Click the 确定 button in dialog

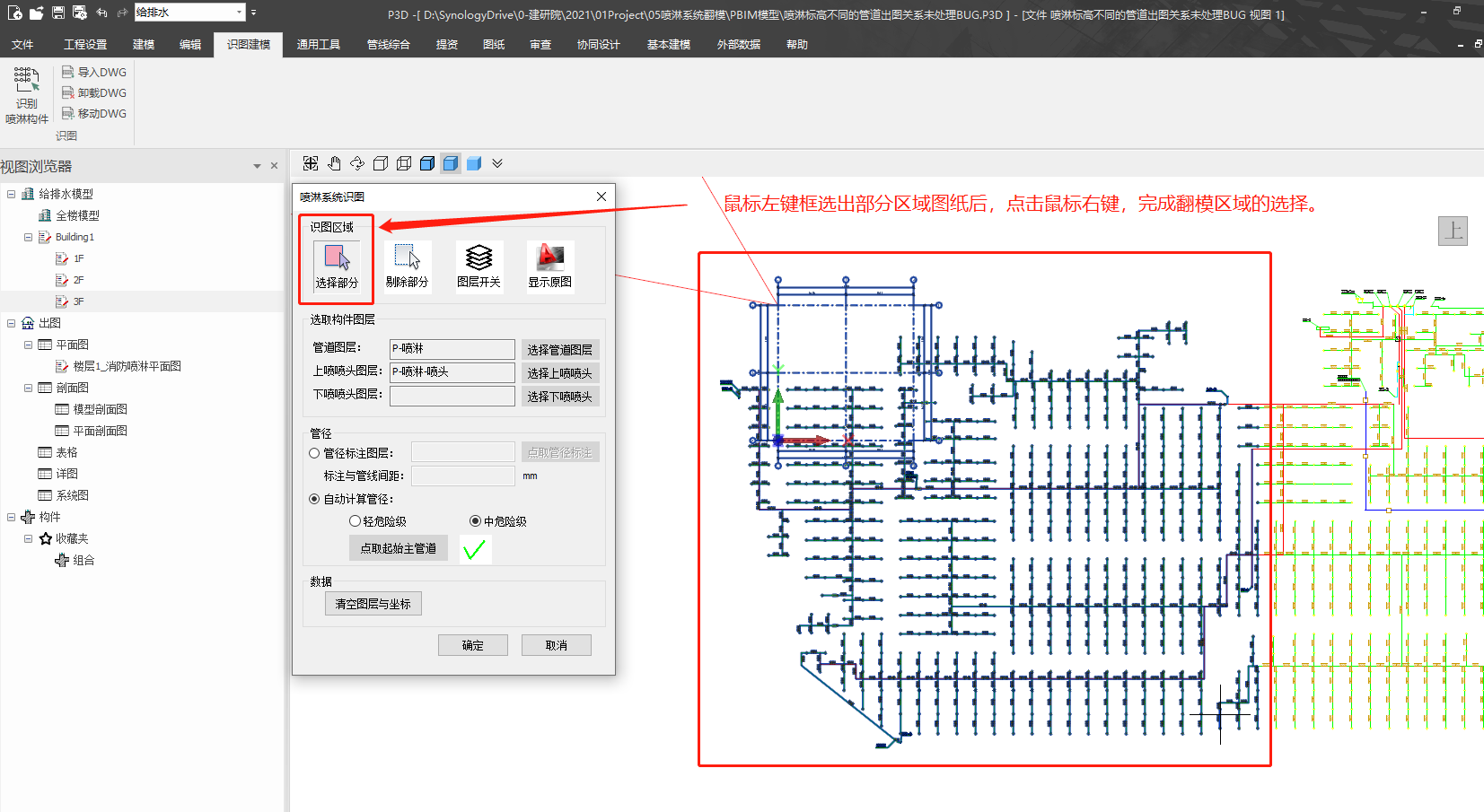point(472,645)
